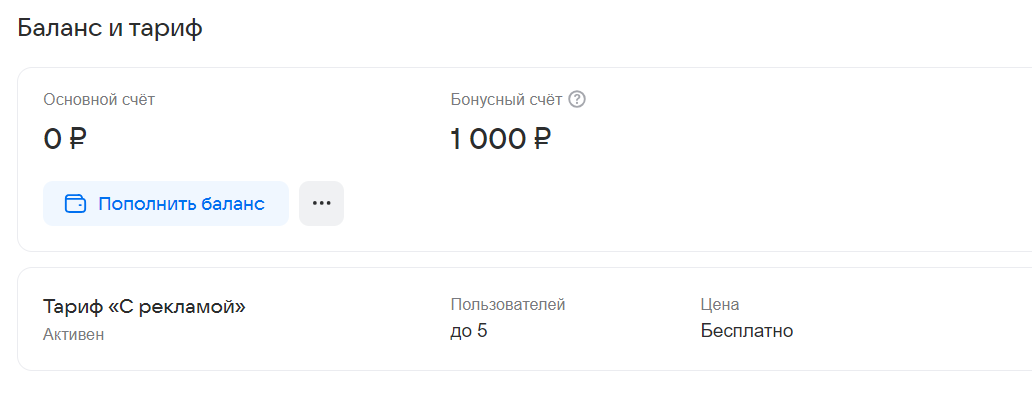The height and width of the screenshot is (405, 1032).
Task: Select the «Цена» column label
Action: [720, 304]
